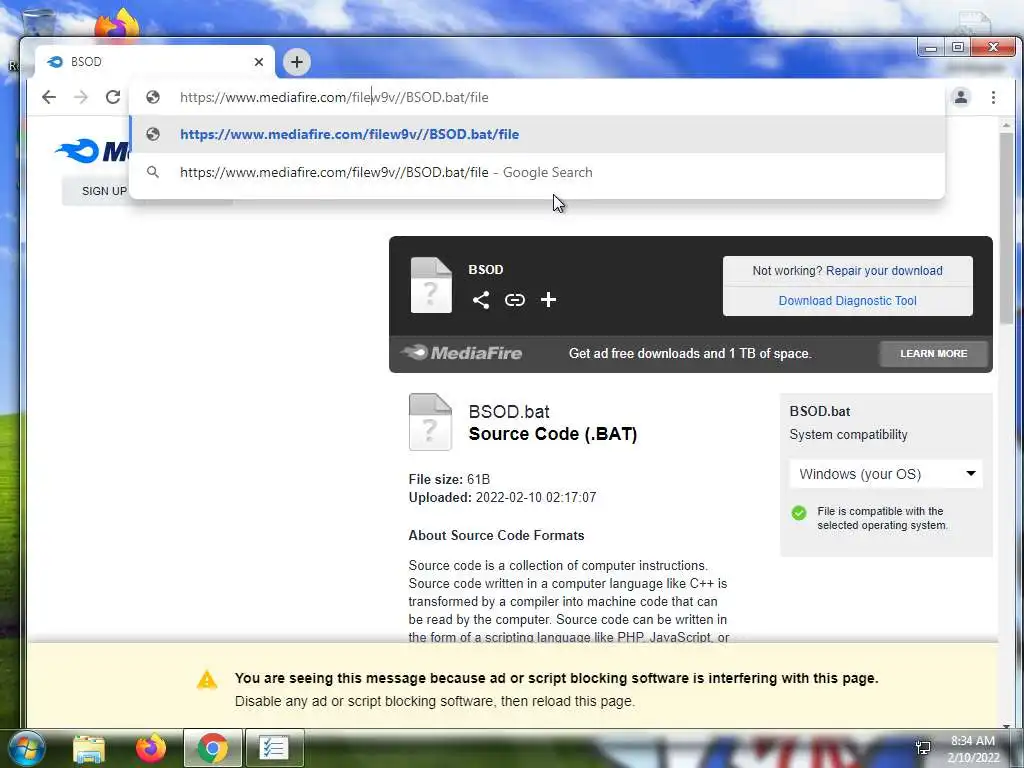Click the Chrome forward arrow
The width and height of the screenshot is (1024, 768).
pyautogui.click(x=81, y=97)
